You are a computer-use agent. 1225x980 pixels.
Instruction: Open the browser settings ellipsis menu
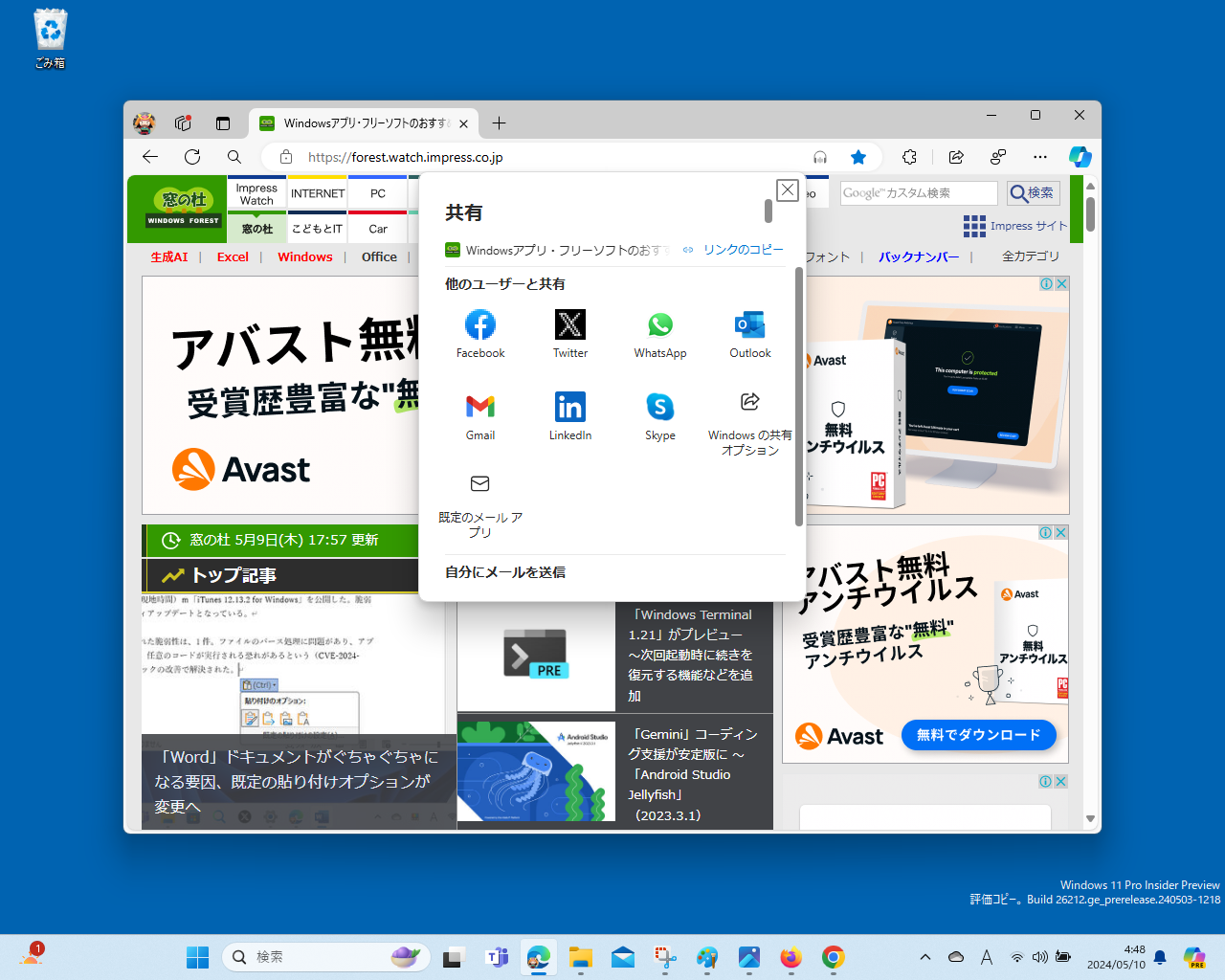(x=1039, y=157)
